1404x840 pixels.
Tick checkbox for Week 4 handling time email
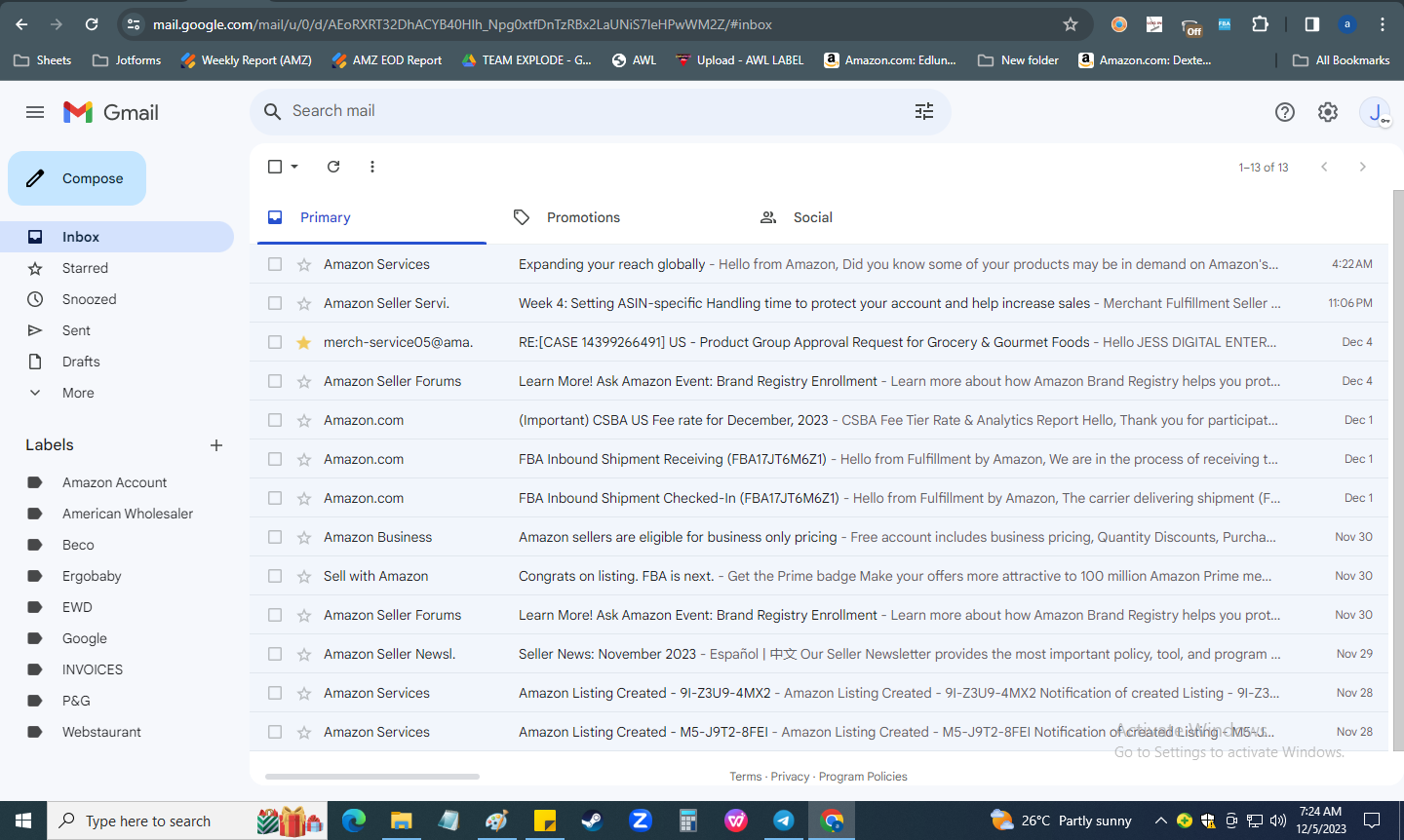[275, 303]
